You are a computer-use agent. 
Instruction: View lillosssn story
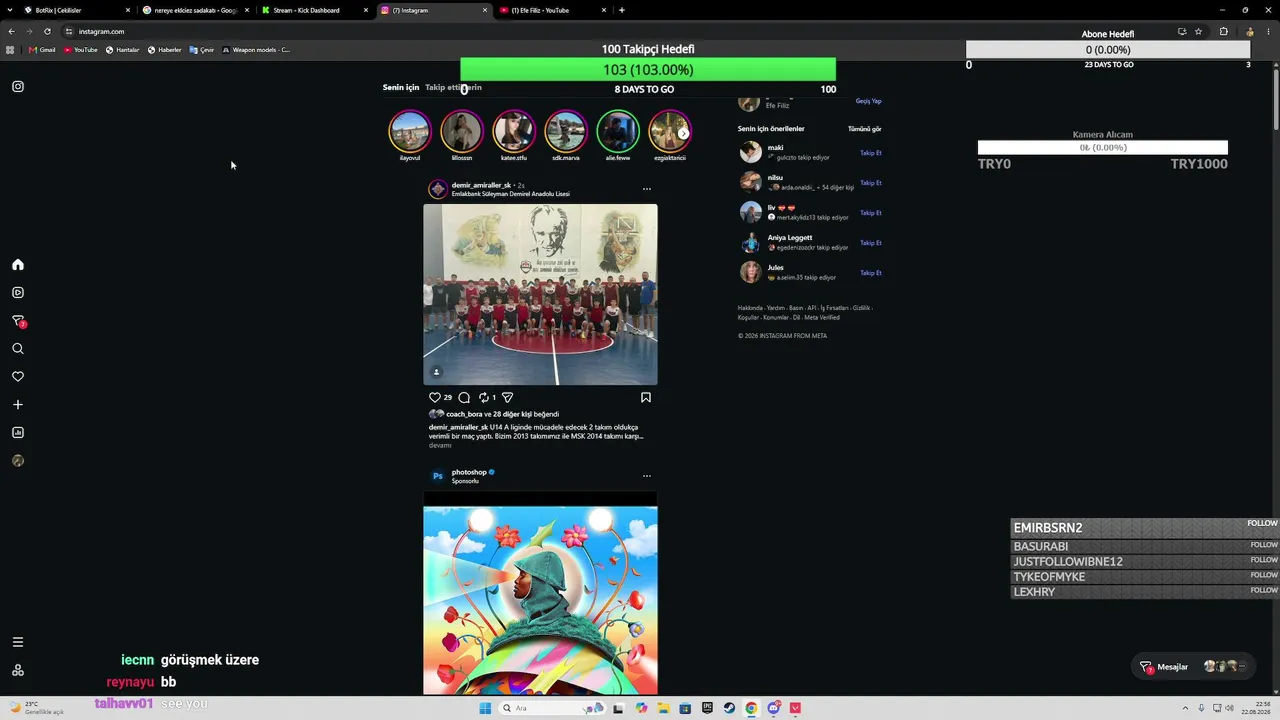pyautogui.click(x=462, y=131)
